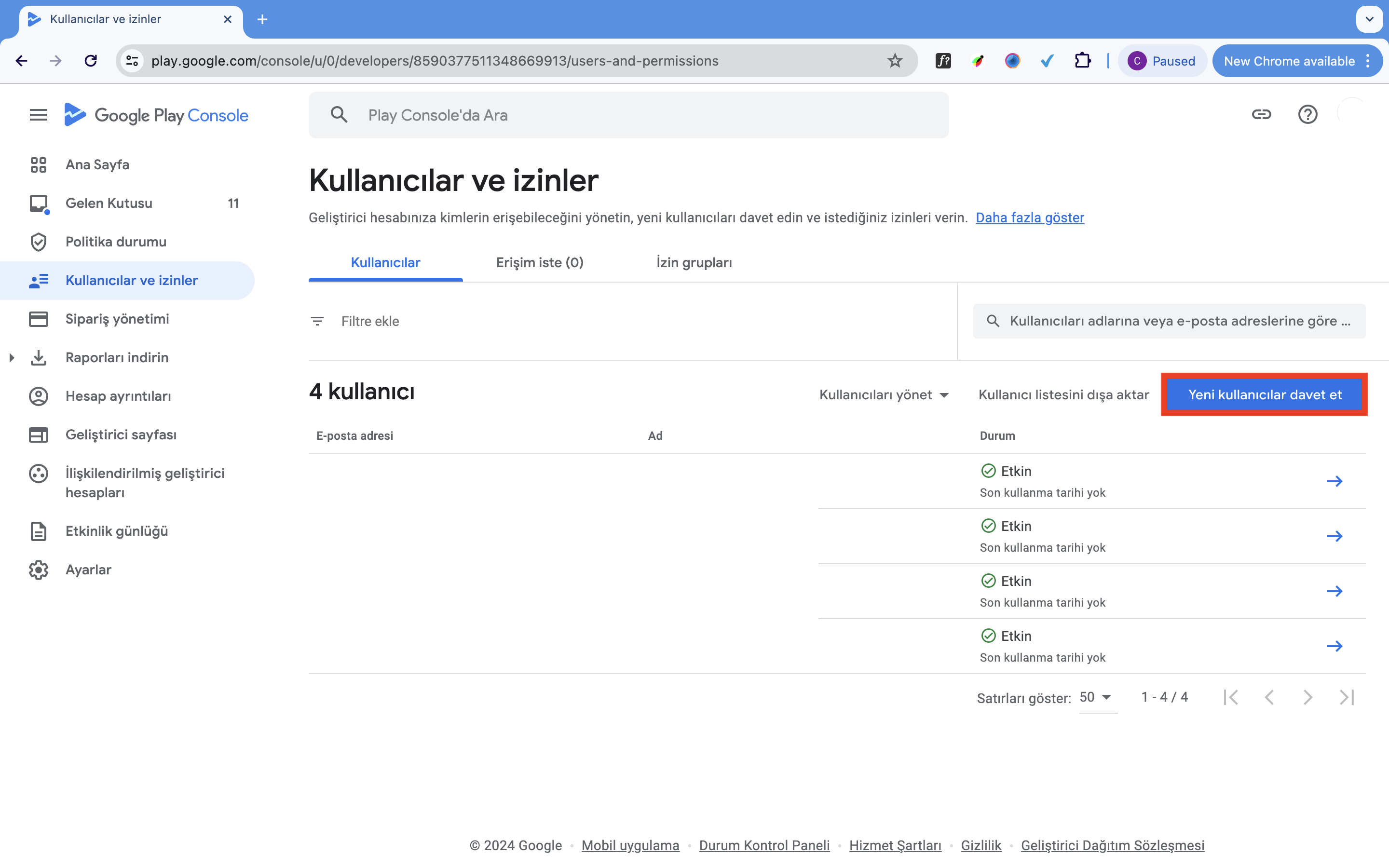This screenshot has height=868, width=1389.
Task: Open Hesap ayrıntıları account icon
Action: [x=39, y=396]
